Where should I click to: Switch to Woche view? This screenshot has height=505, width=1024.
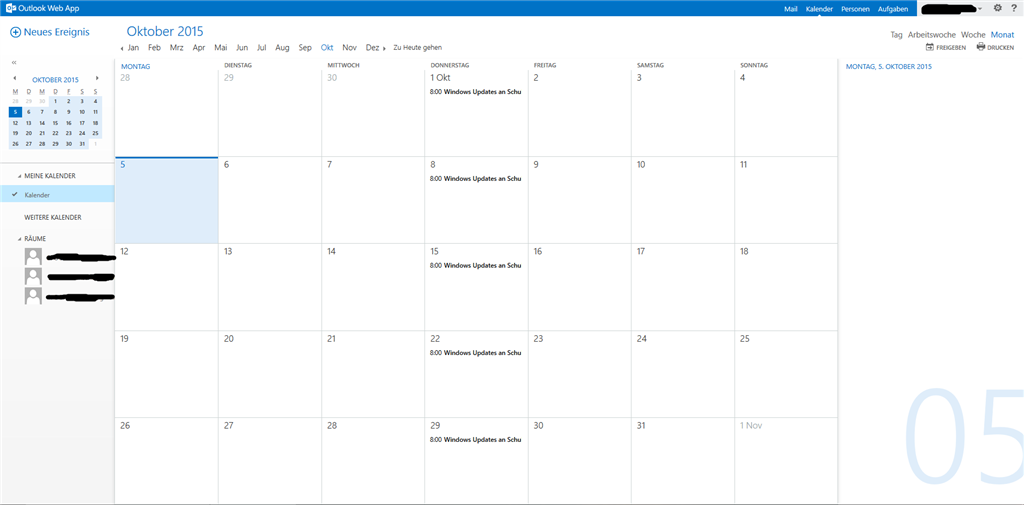[973, 35]
